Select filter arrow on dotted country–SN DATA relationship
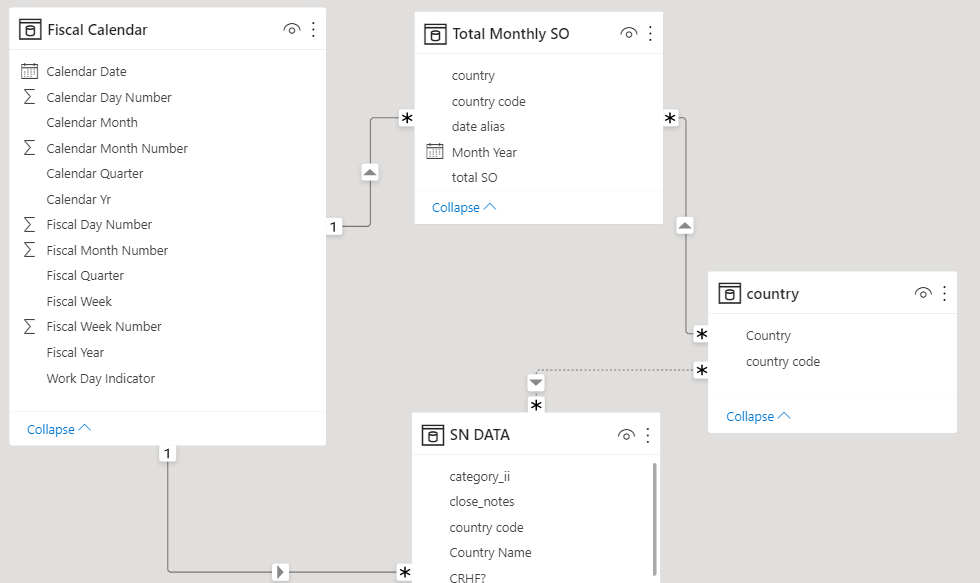Viewport: 980px width, 583px height. click(x=536, y=382)
